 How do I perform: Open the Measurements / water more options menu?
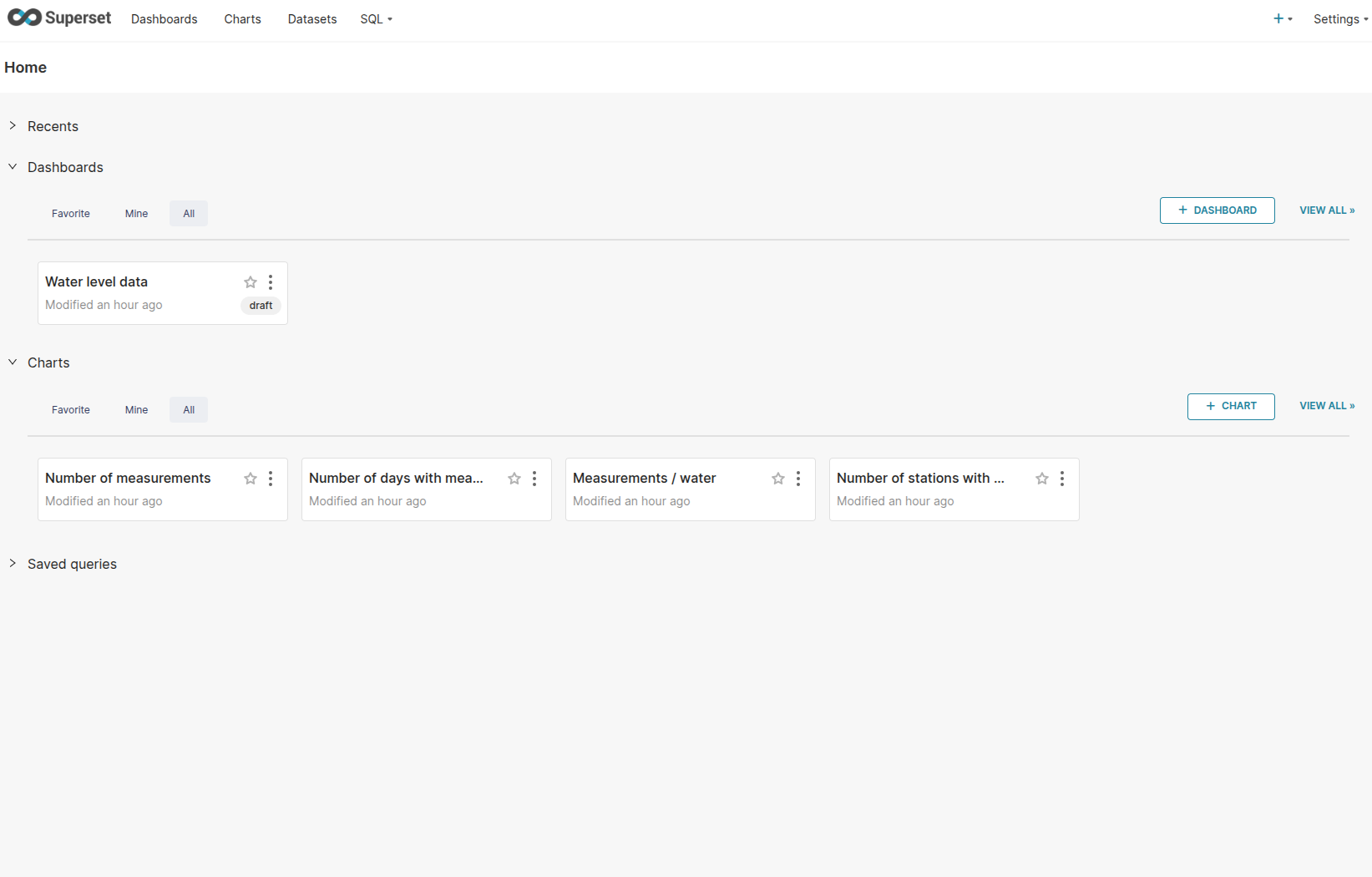click(798, 479)
